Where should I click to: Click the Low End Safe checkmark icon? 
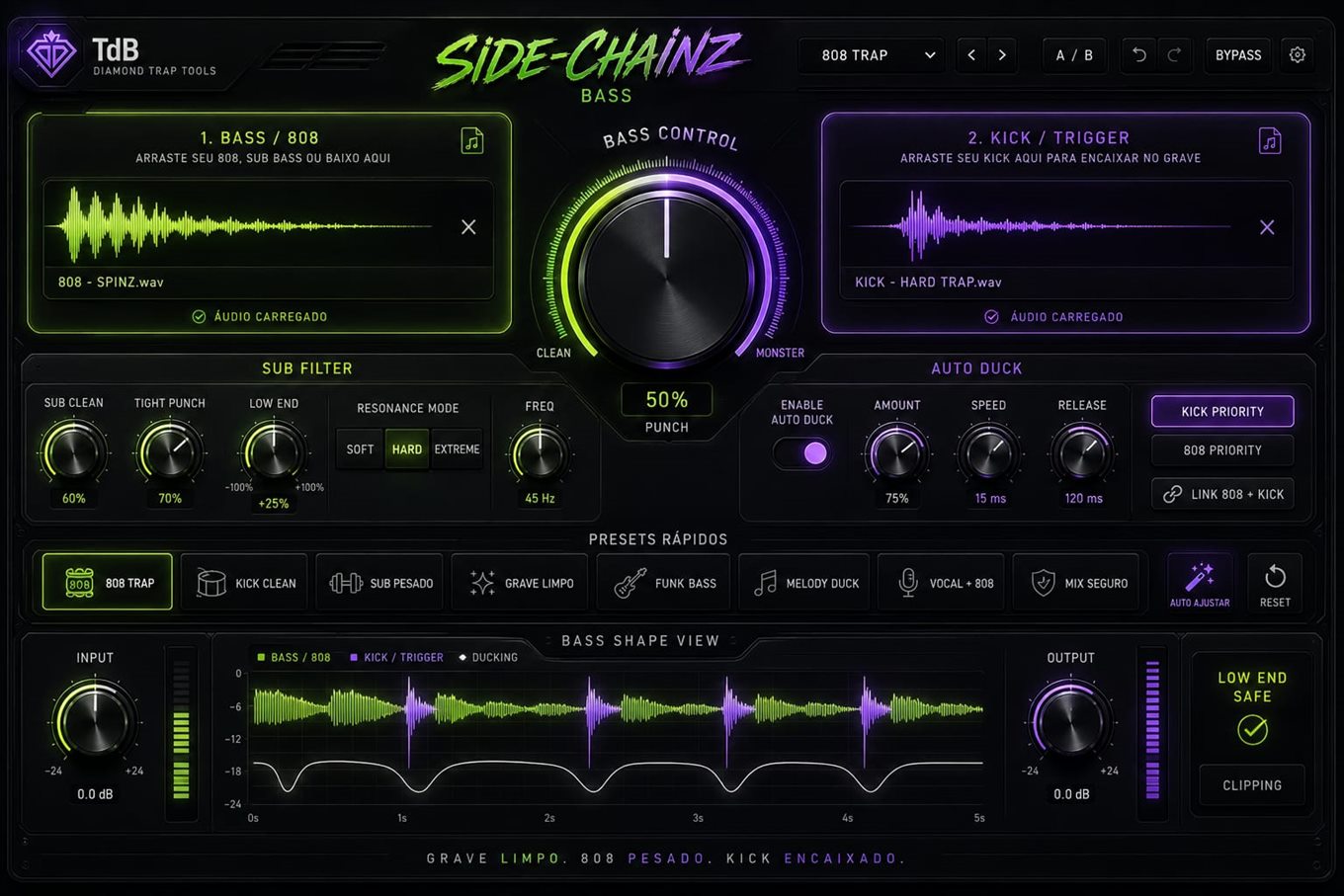[1252, 730]
